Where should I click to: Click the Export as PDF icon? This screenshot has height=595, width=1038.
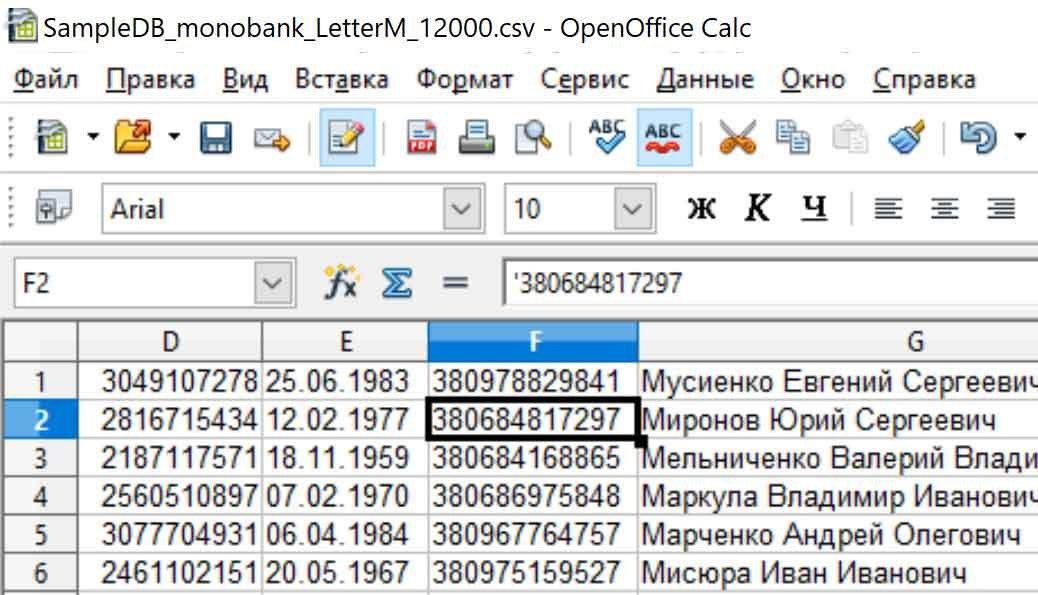(422, 138)
